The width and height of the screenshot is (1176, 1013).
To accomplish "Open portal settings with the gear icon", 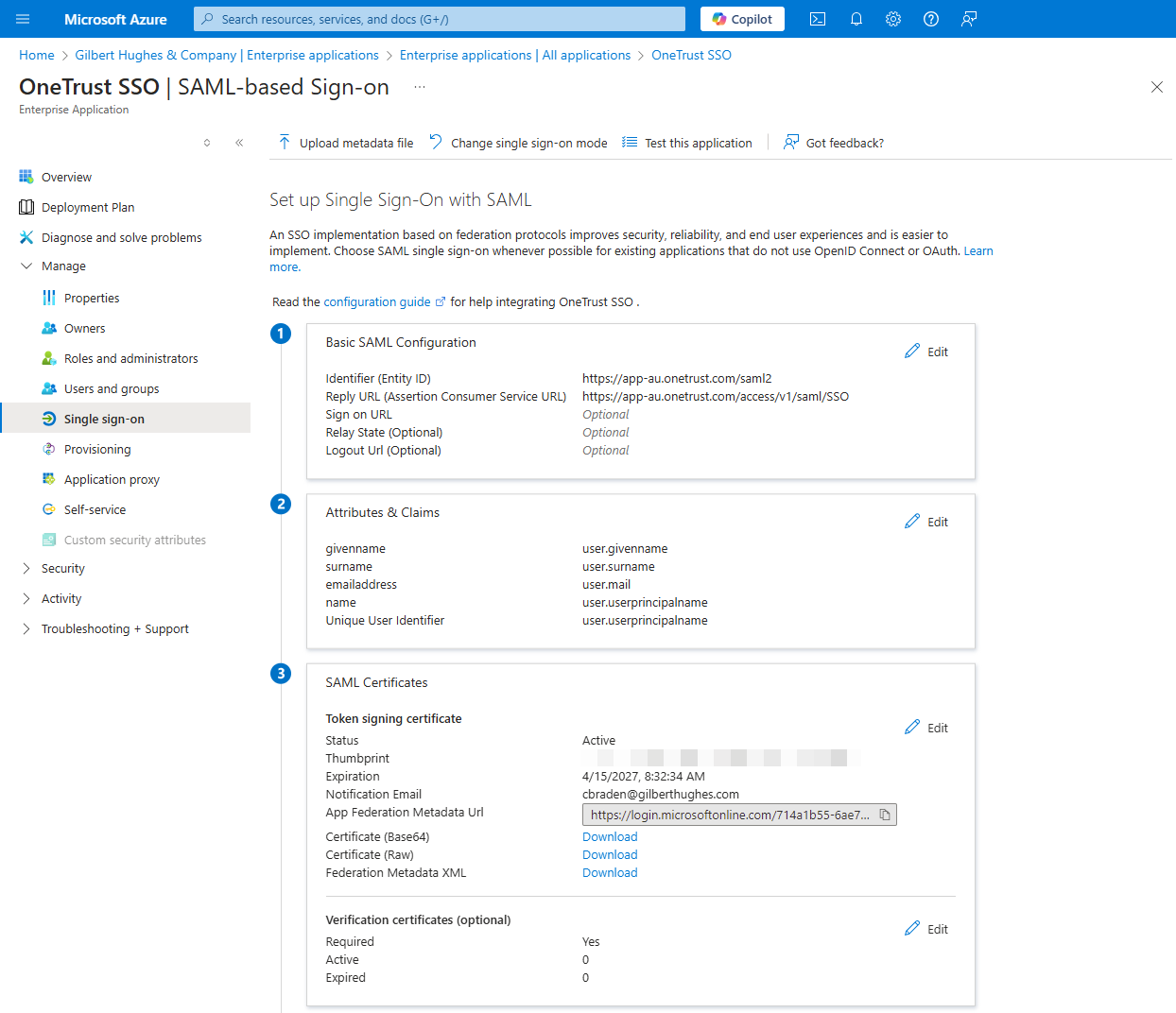I will coord(892,19).
